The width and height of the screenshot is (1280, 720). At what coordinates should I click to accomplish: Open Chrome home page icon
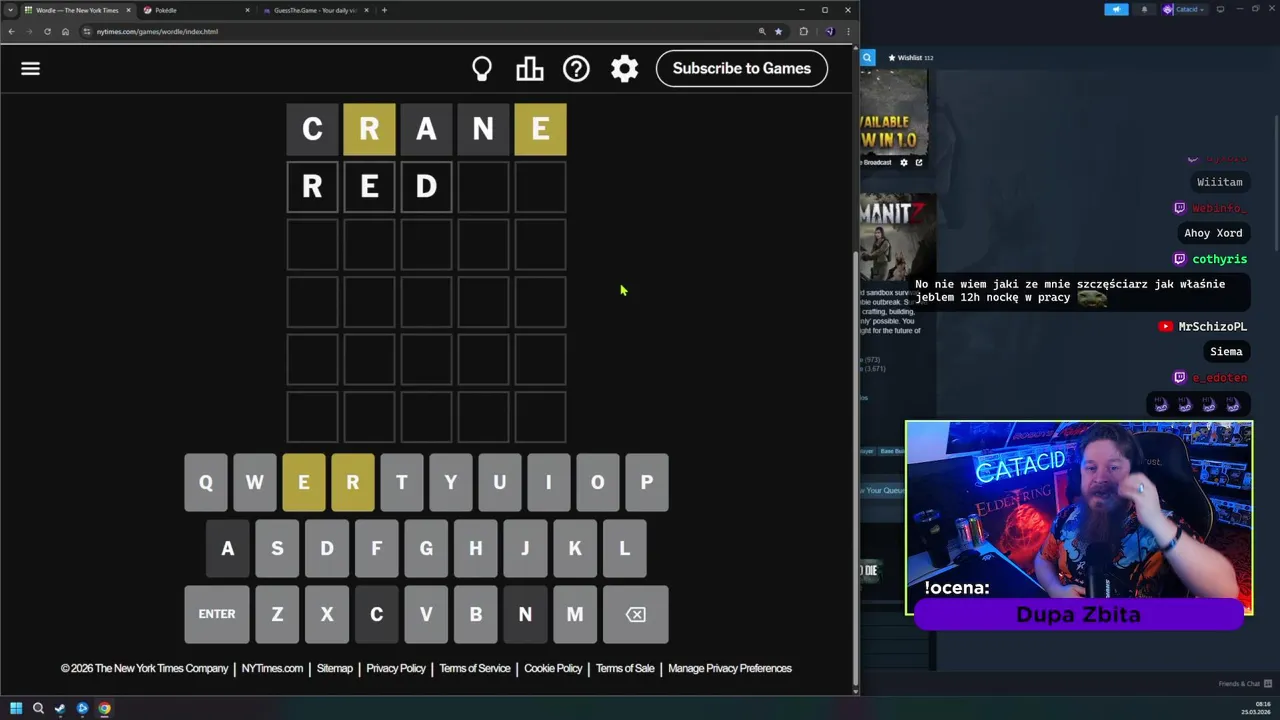click(65, 31)
